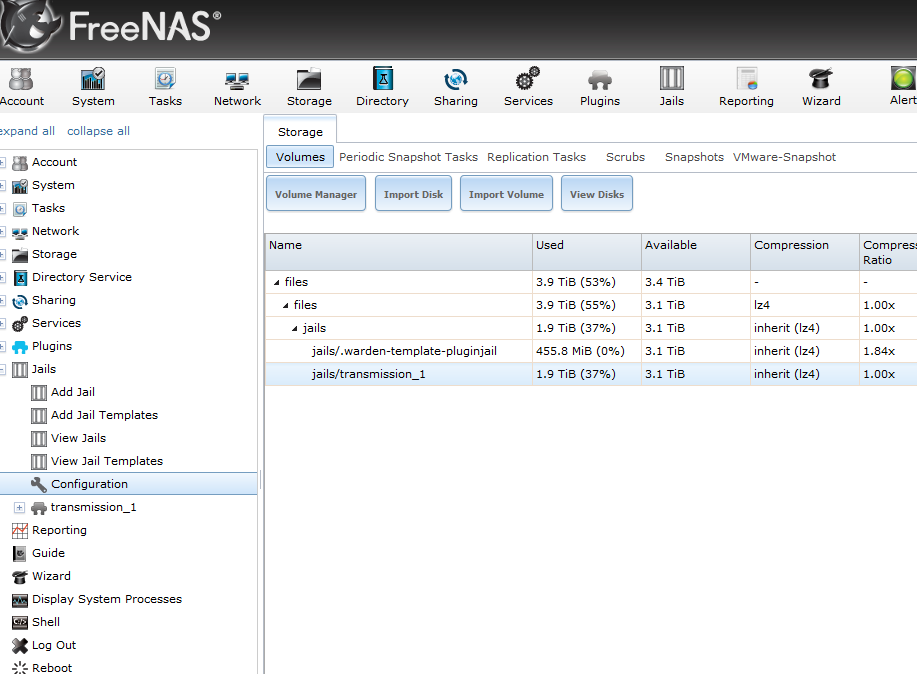Click the Directory Service icon in sidebar
Image resolution: width=917 pixels, height=674 pixels.
click(x=20, y=278)
